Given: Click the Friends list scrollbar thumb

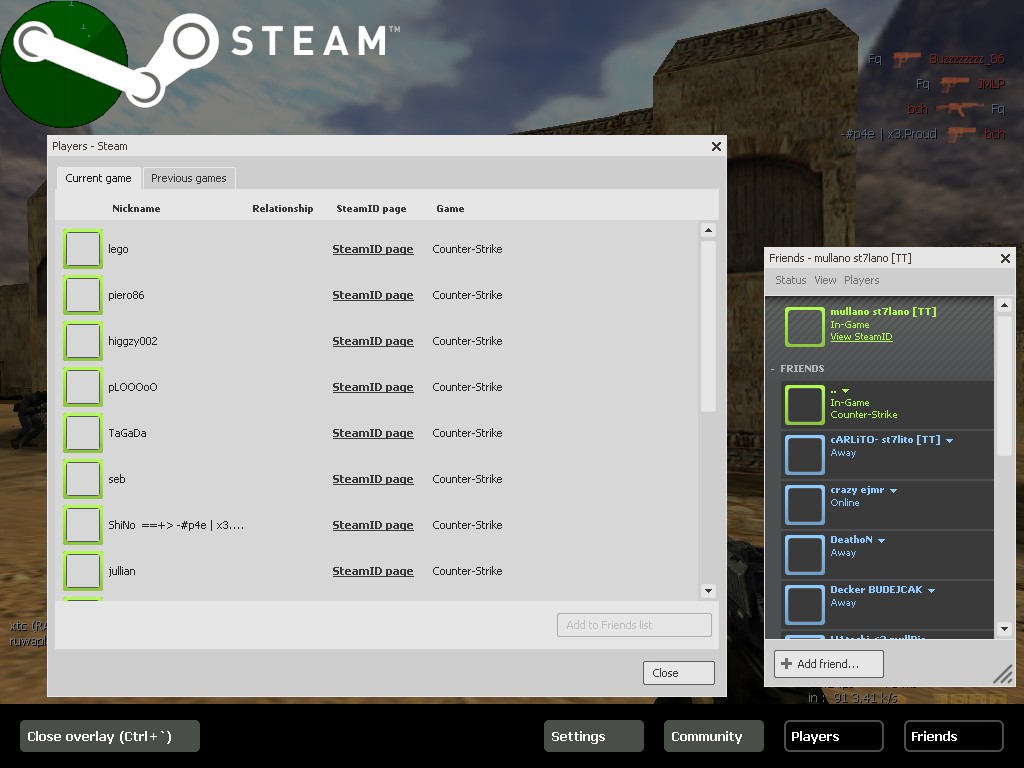Looking at the screenshot, I should click(1004, 386).
